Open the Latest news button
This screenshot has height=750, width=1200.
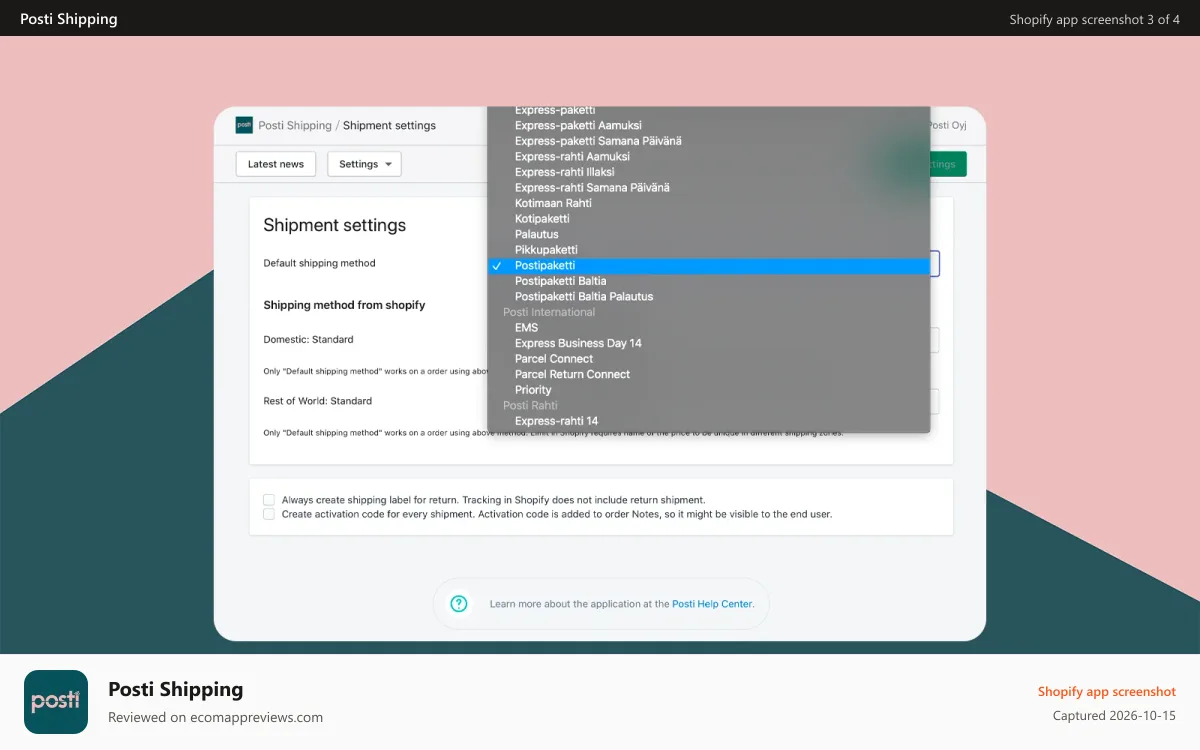[x=276, y=164]
